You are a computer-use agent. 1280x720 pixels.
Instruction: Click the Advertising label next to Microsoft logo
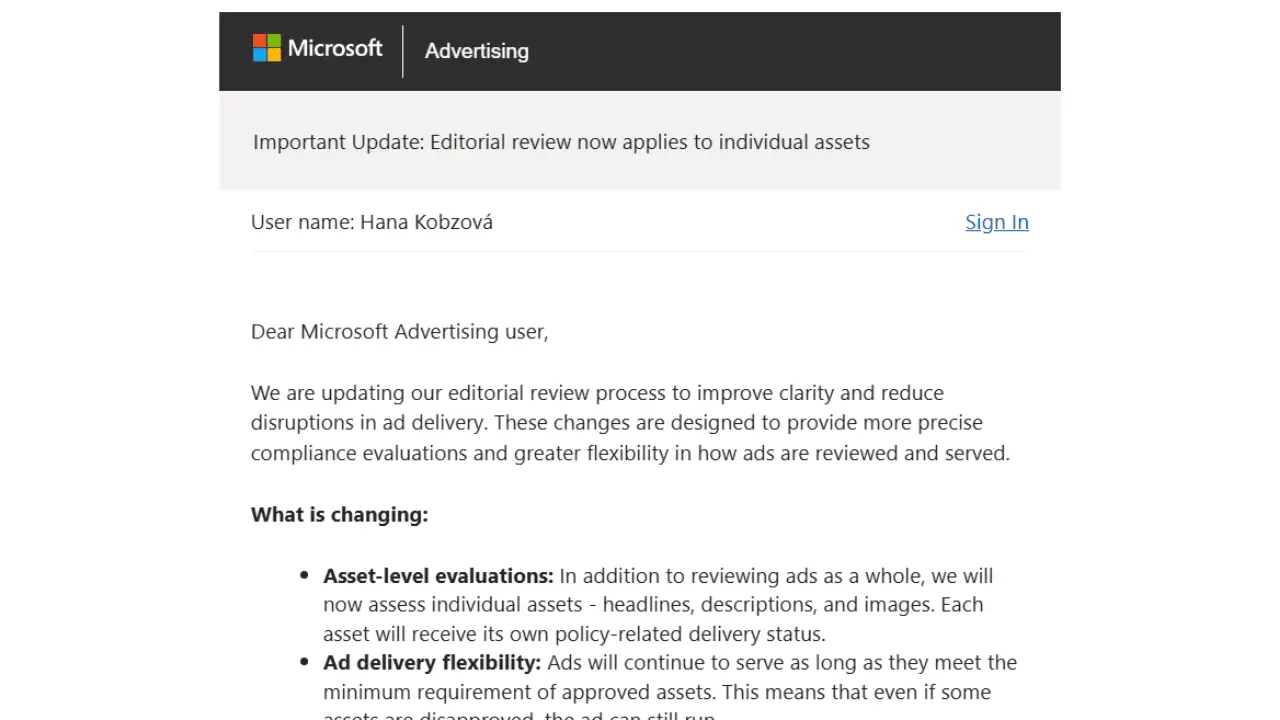pyautogui.click(x=476, y=51)
